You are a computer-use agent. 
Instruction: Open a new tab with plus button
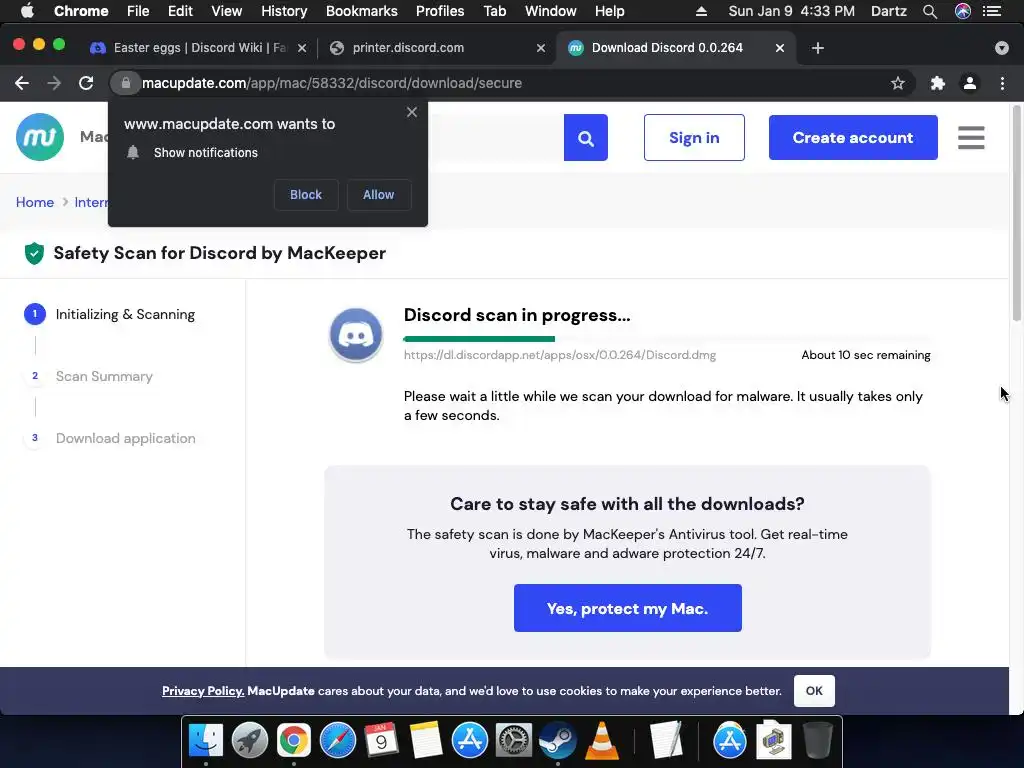[818, 48]
